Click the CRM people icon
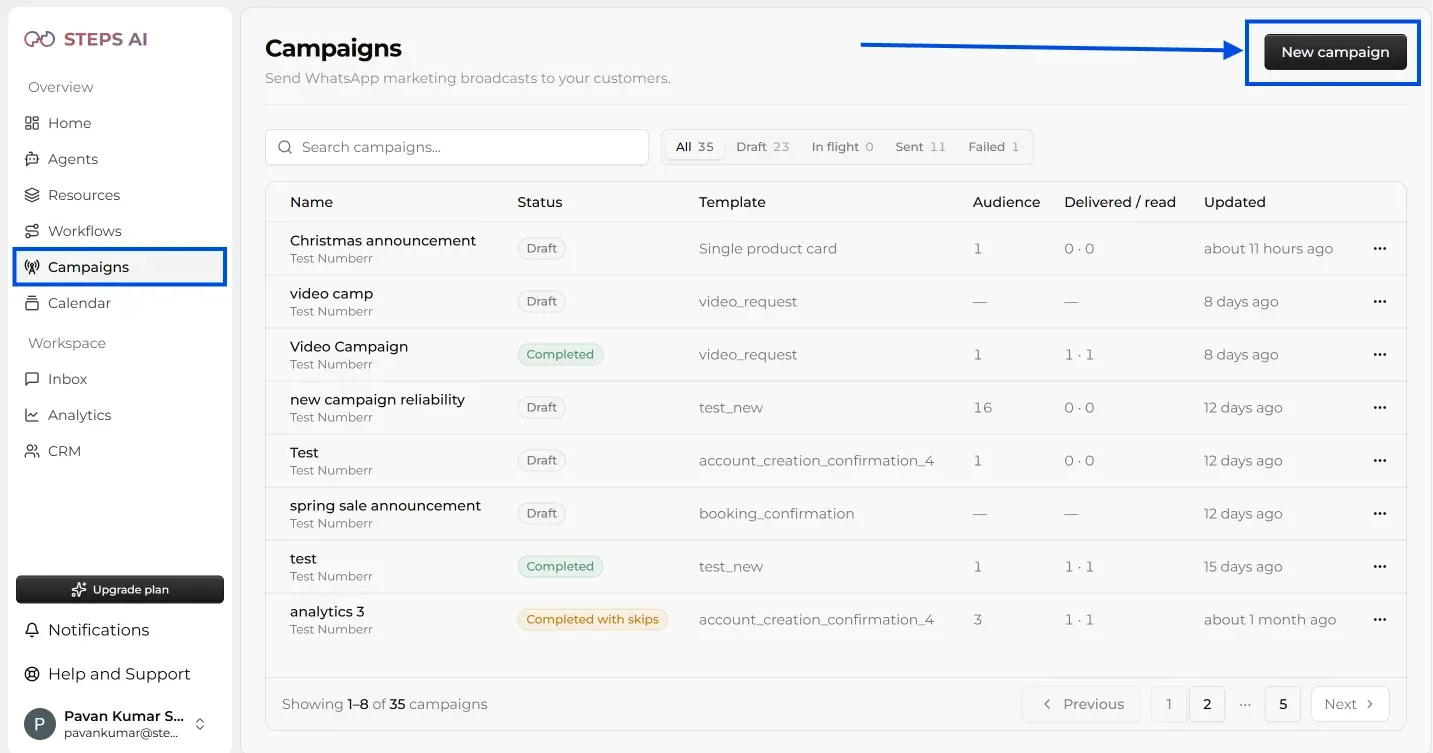This screenshot has width=1433, height=753. point(32,451)
